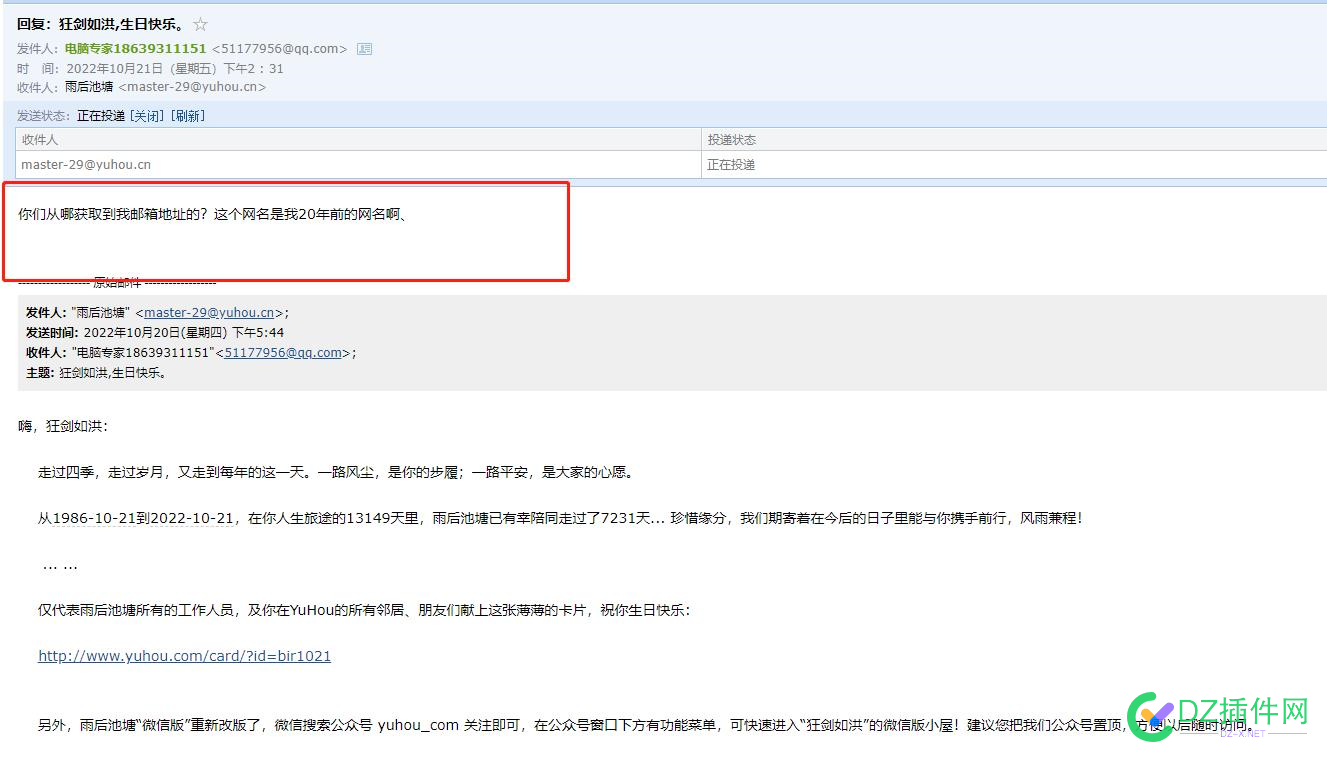Click paragraph starting 走过四季，走过岁月
The height and width of the screenshot is (757, 1327).
336,472
